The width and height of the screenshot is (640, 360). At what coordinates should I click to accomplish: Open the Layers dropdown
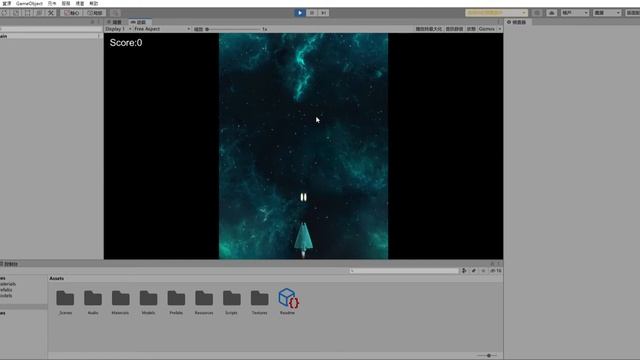tap(607, 13)
